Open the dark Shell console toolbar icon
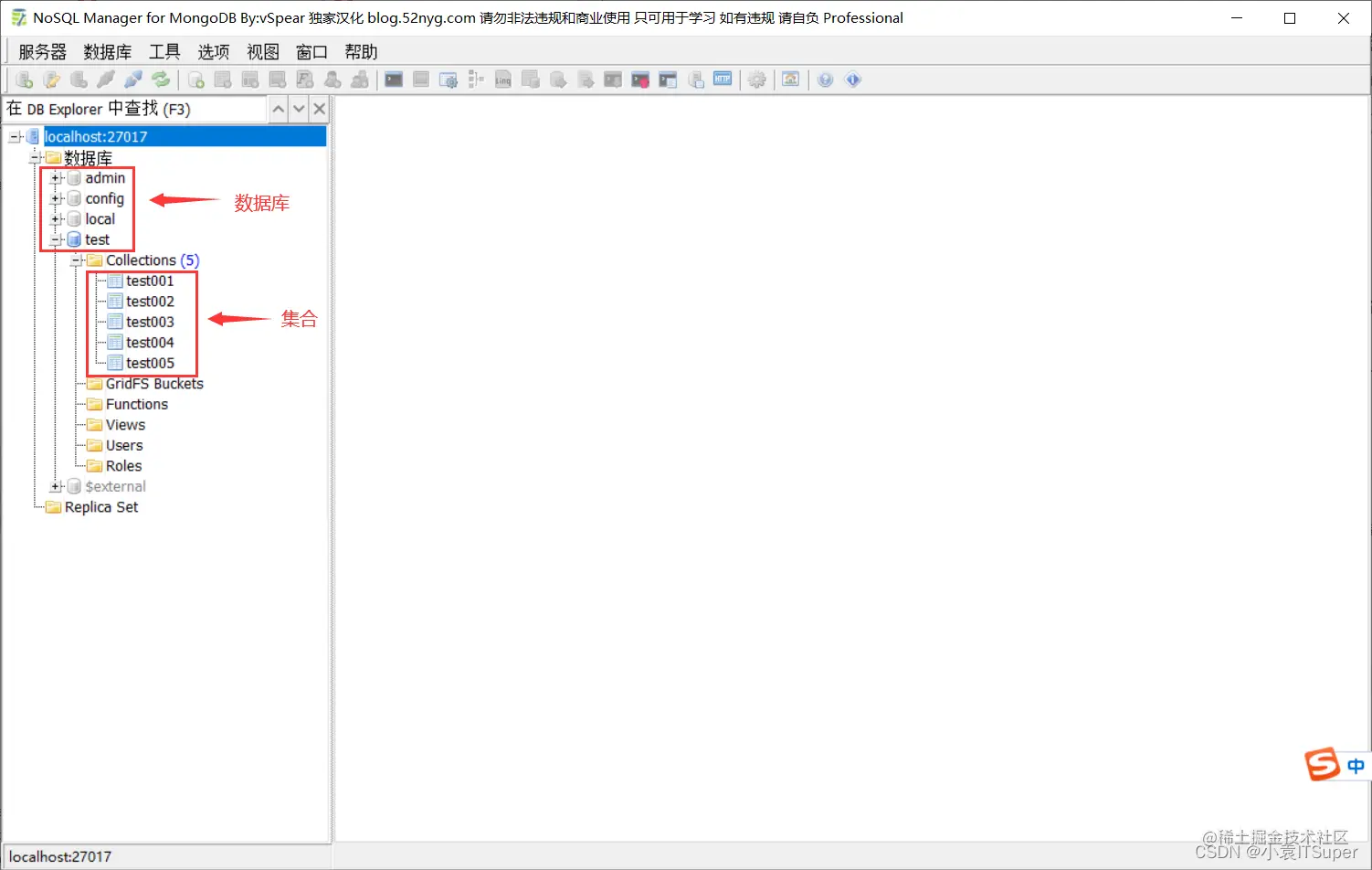Screen dimensions: 1372x870 click(x=394, y=80)
